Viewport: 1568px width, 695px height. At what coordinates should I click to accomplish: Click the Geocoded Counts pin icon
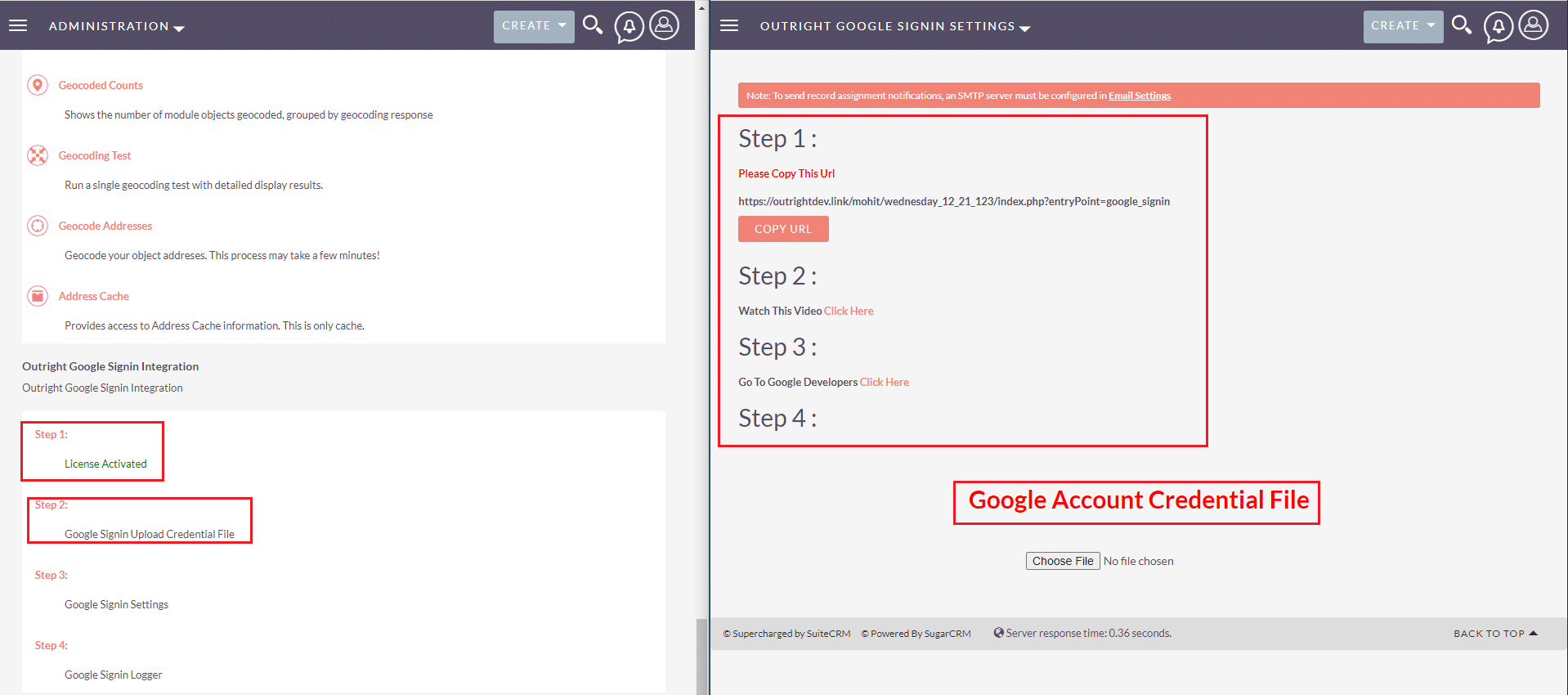38,85
